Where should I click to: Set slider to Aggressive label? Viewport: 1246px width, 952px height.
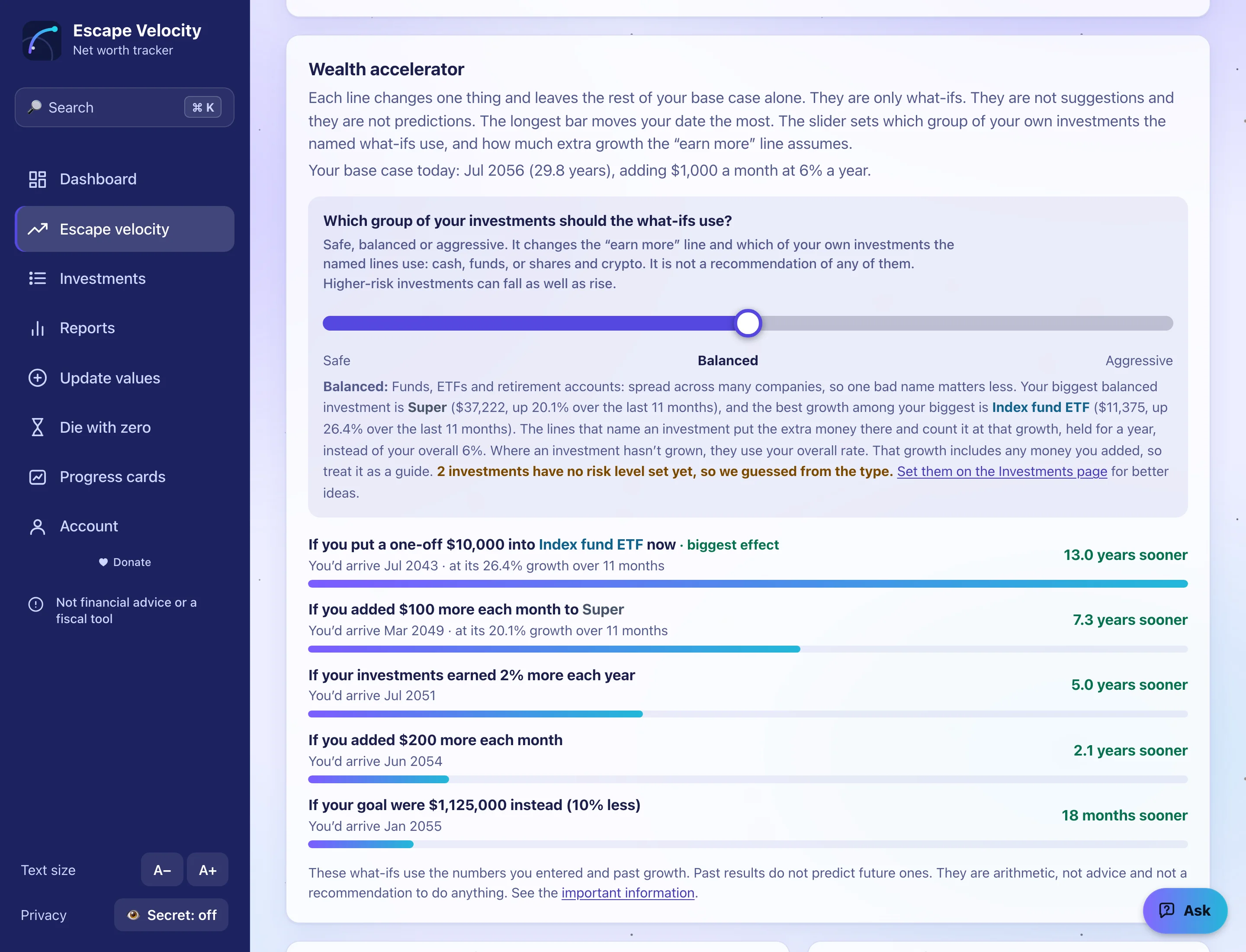pos(1139,360)
